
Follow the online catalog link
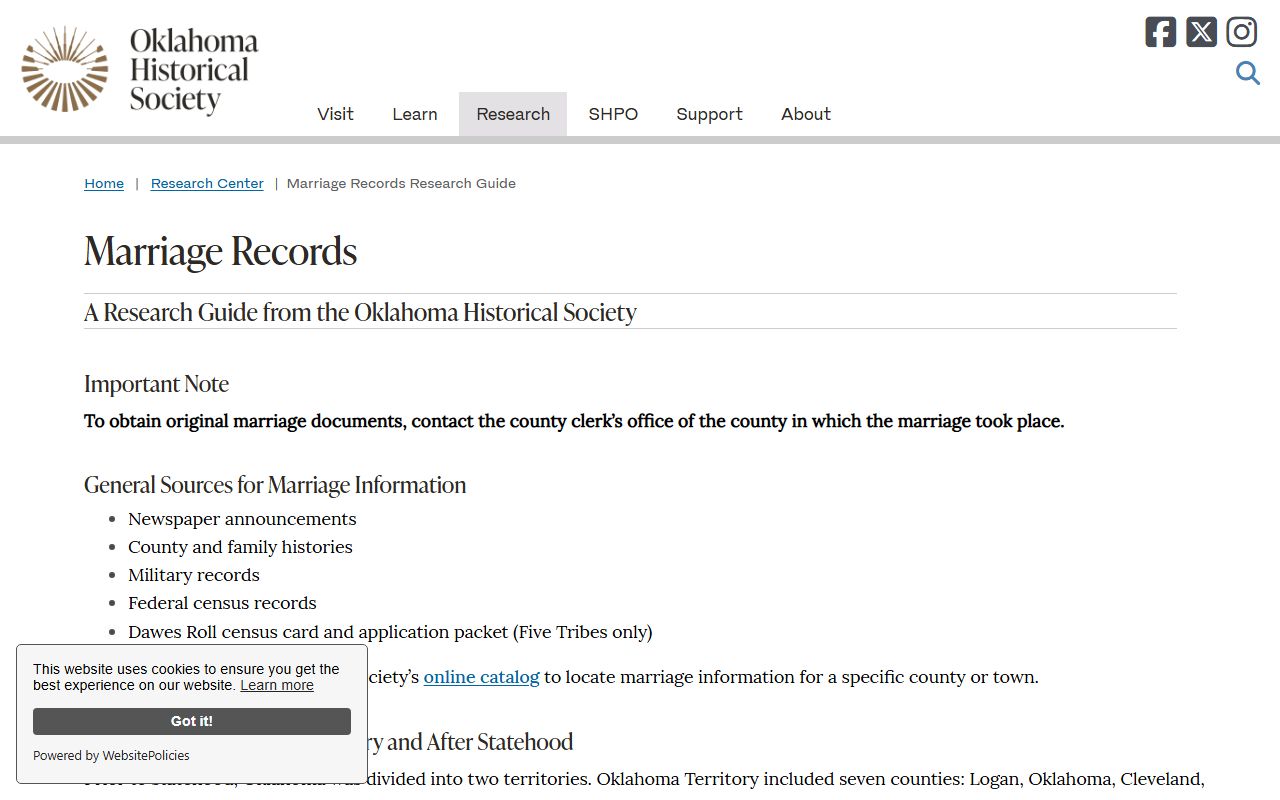pyautogui.click(x=481, y=677)
